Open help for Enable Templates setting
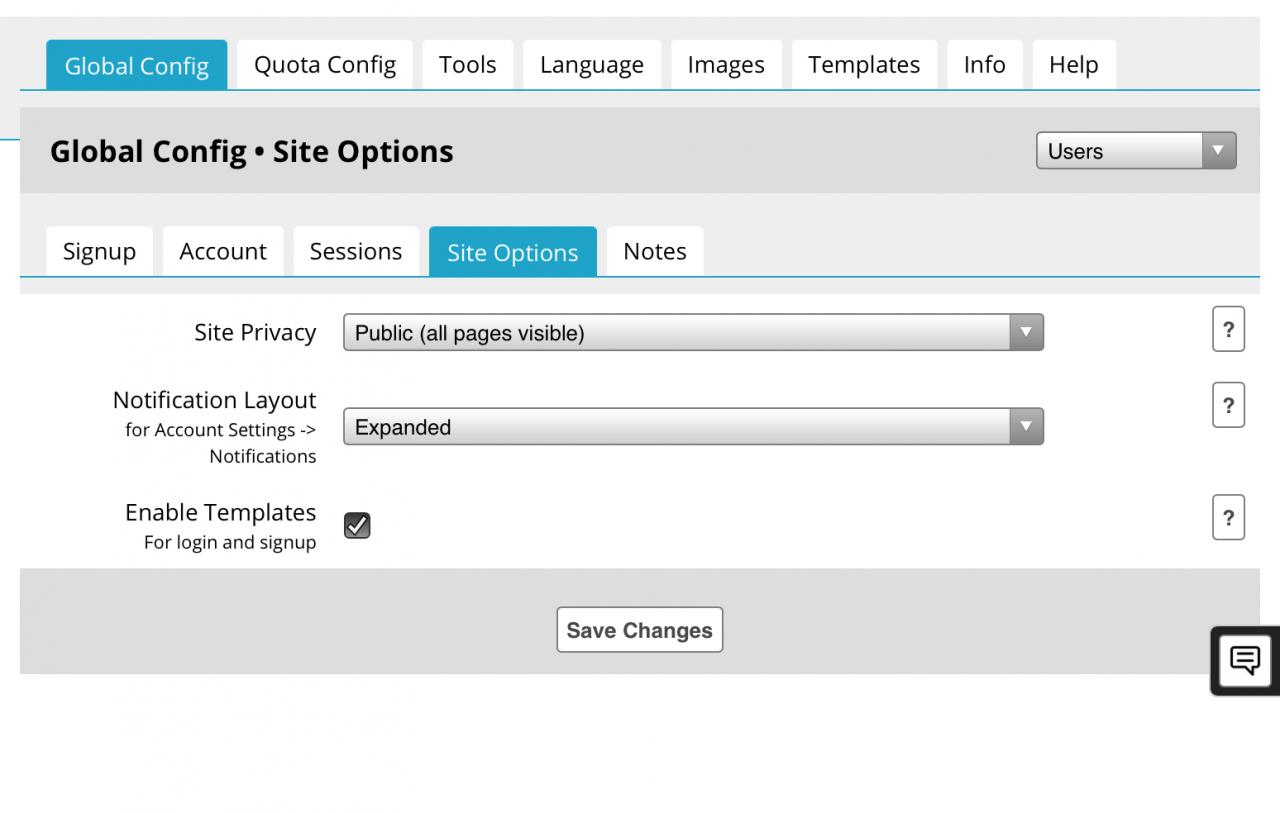 (1228, 518)
